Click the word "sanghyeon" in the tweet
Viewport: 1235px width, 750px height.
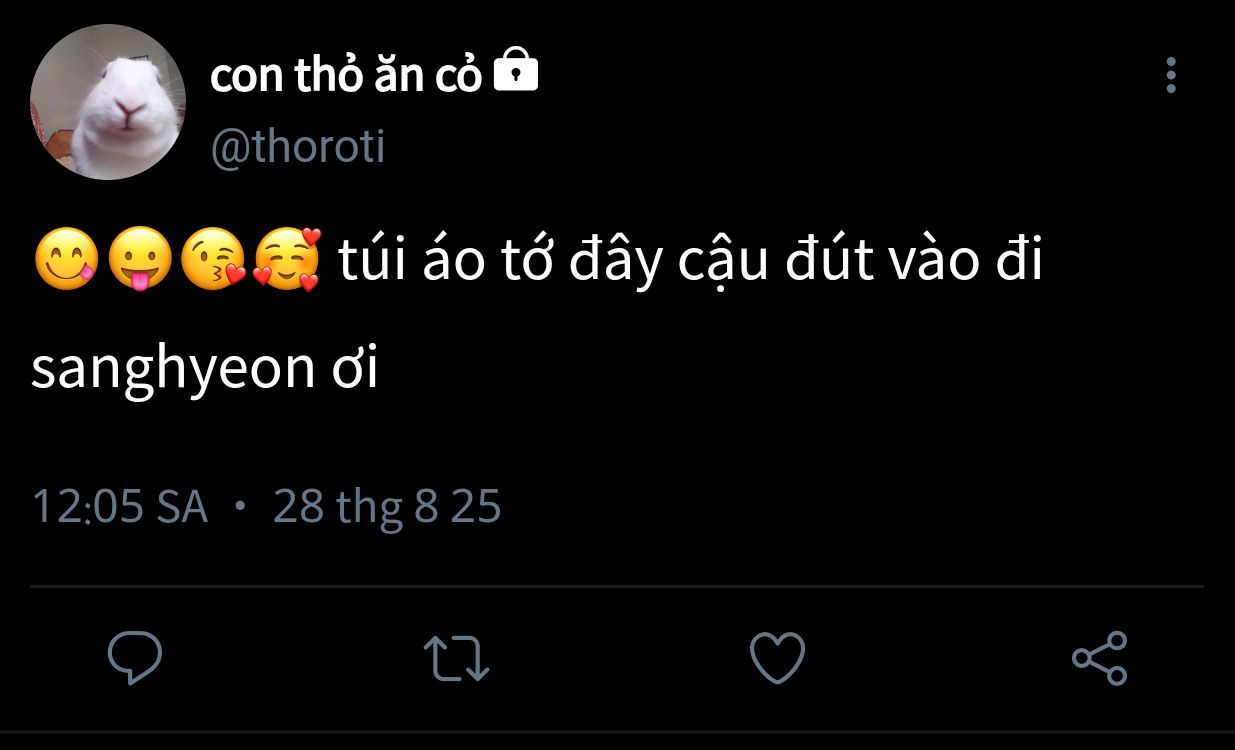(173, 368)
